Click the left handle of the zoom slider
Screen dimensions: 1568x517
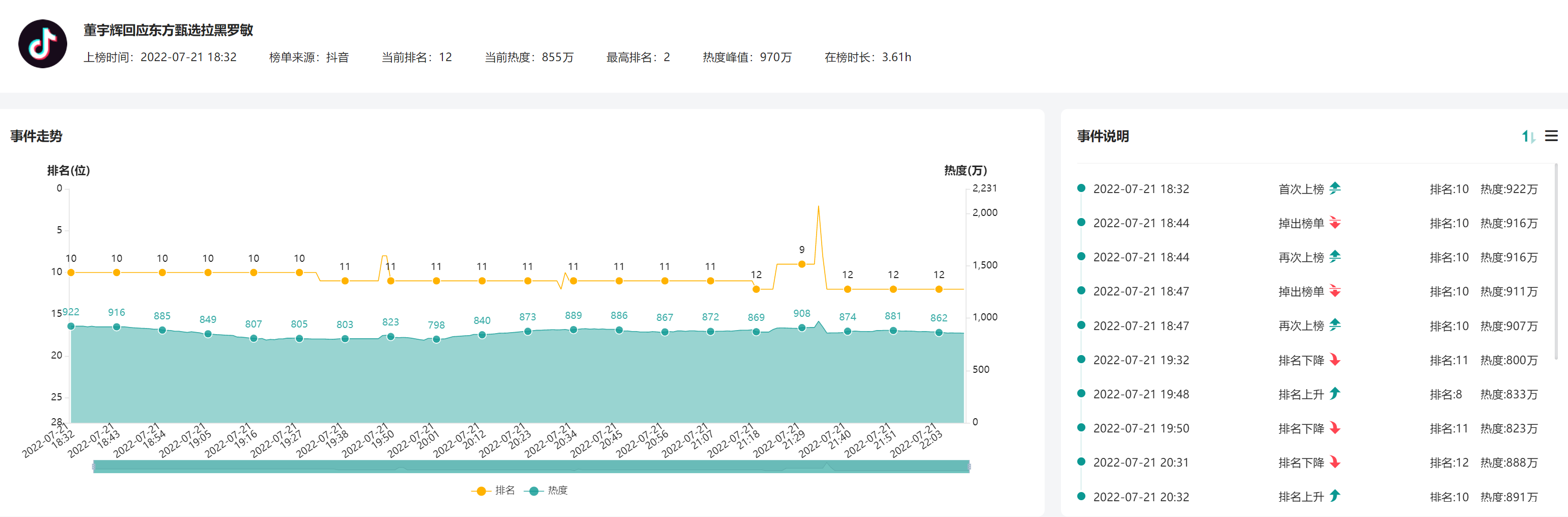pos(94,467)
